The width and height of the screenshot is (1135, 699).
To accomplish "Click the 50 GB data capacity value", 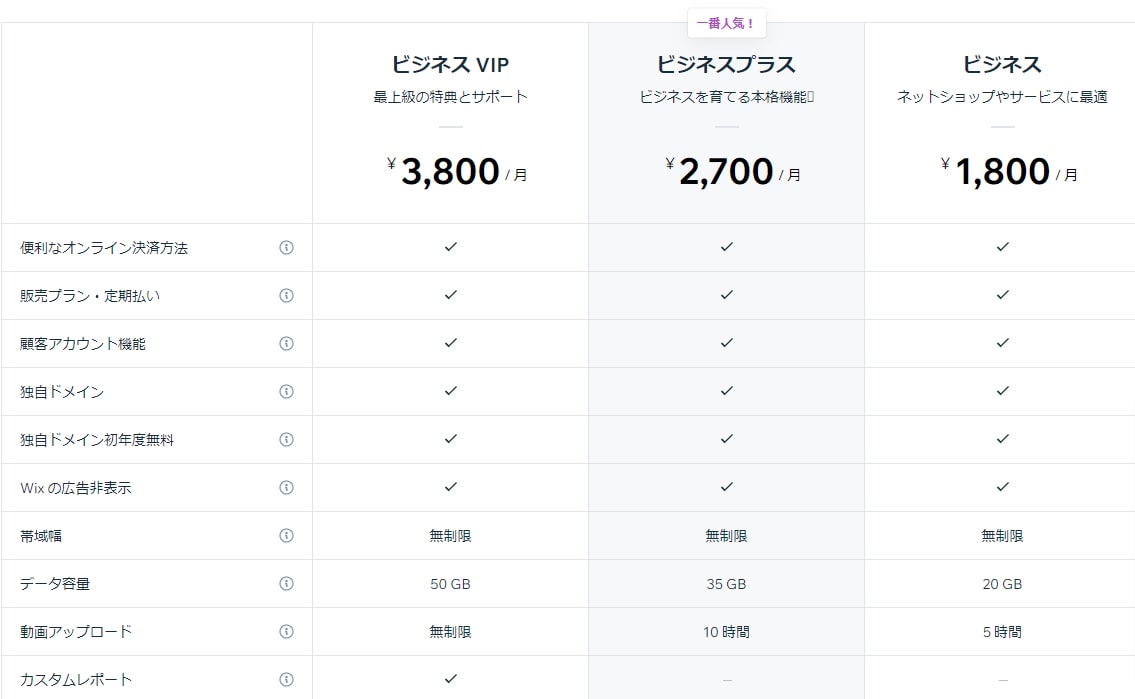I will tap(450, 583).
